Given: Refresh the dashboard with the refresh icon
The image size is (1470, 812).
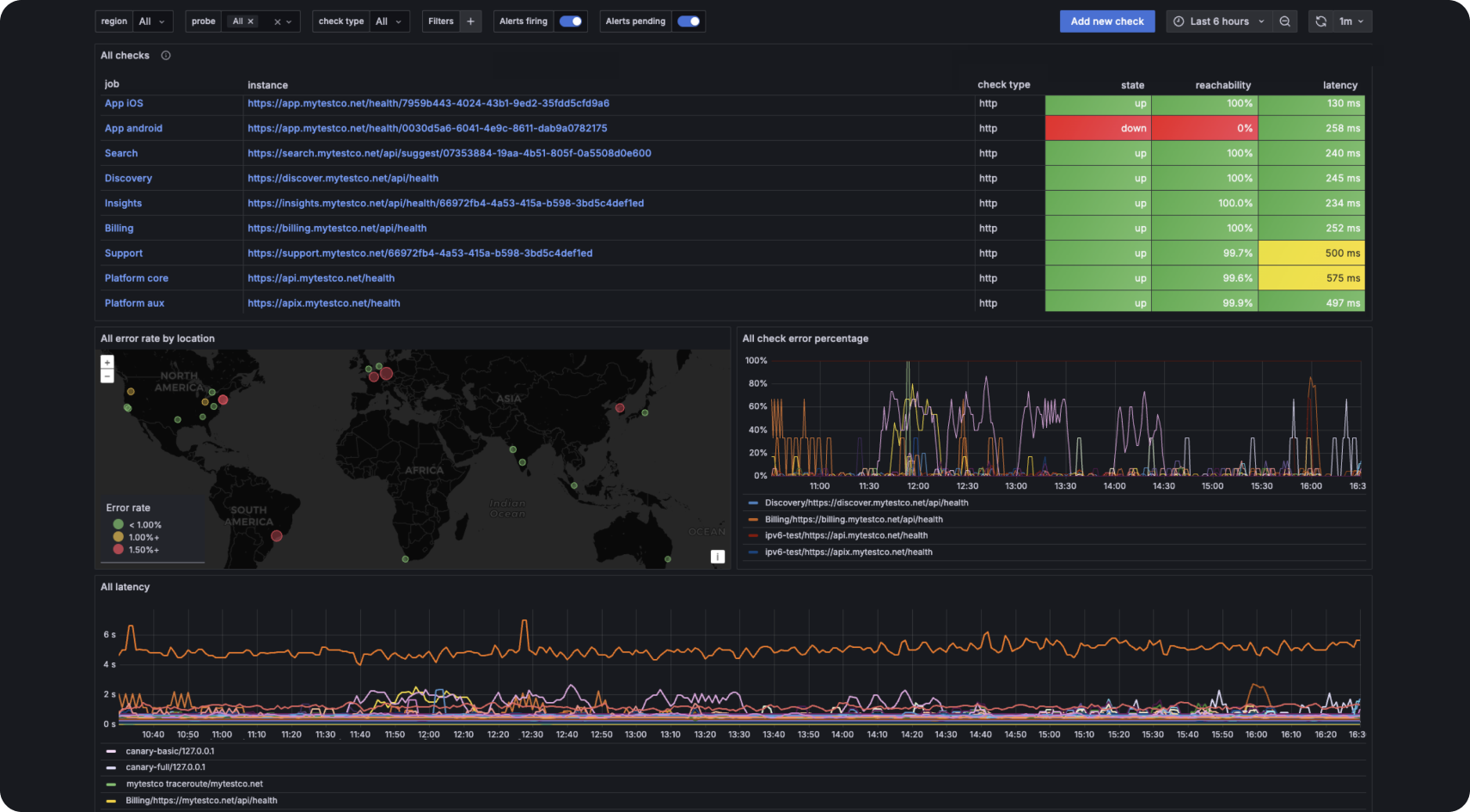Looking at the screenshot, I should click(1320, 21).
